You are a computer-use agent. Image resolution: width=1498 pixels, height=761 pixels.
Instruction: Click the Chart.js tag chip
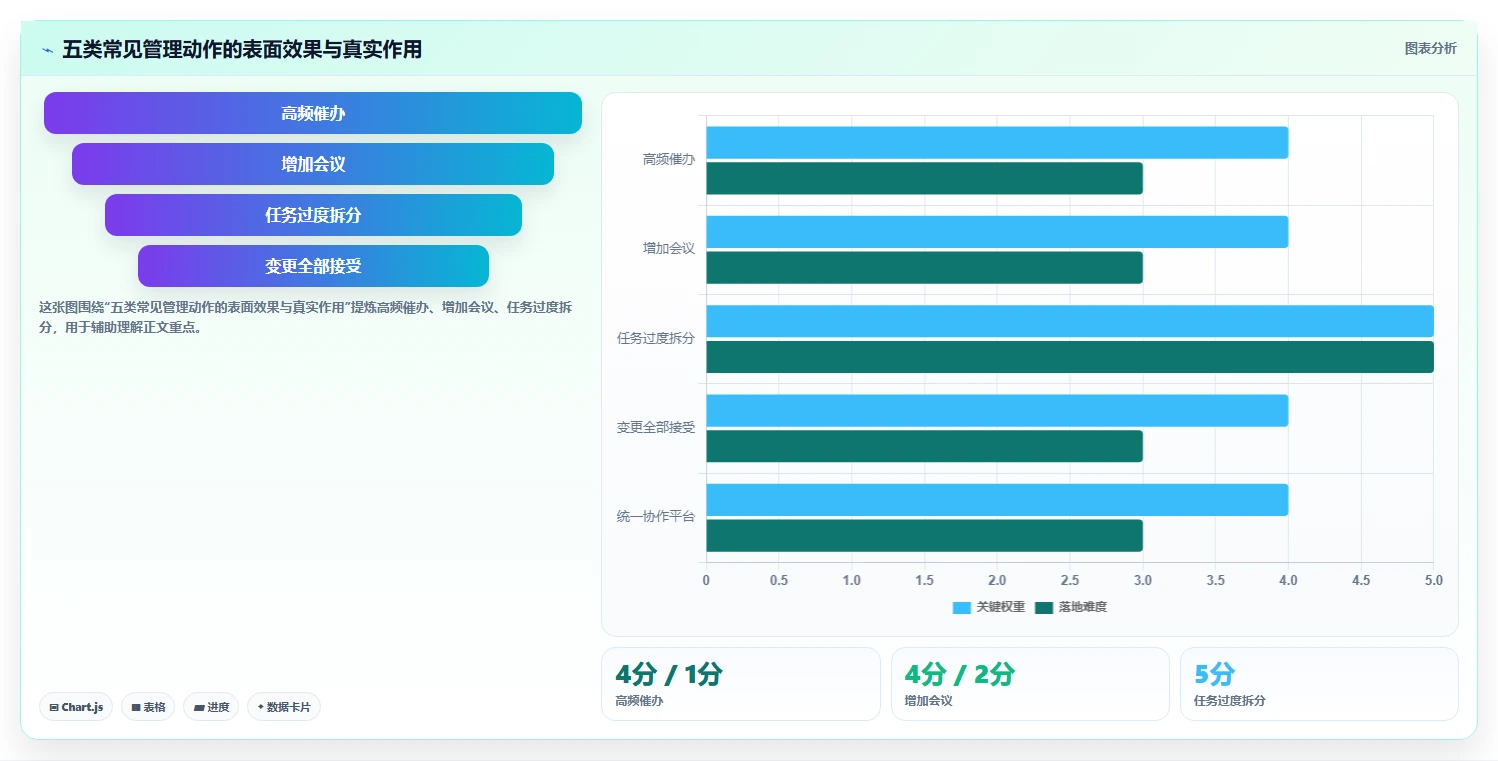[77, 707]
